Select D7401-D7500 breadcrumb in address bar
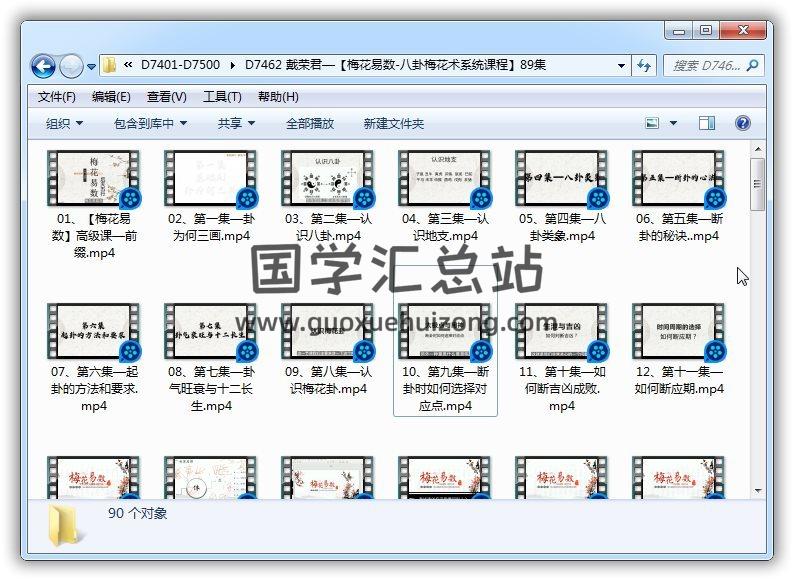Screen dimensions: 794x581 pyautogui.click(x=180, y=65)
